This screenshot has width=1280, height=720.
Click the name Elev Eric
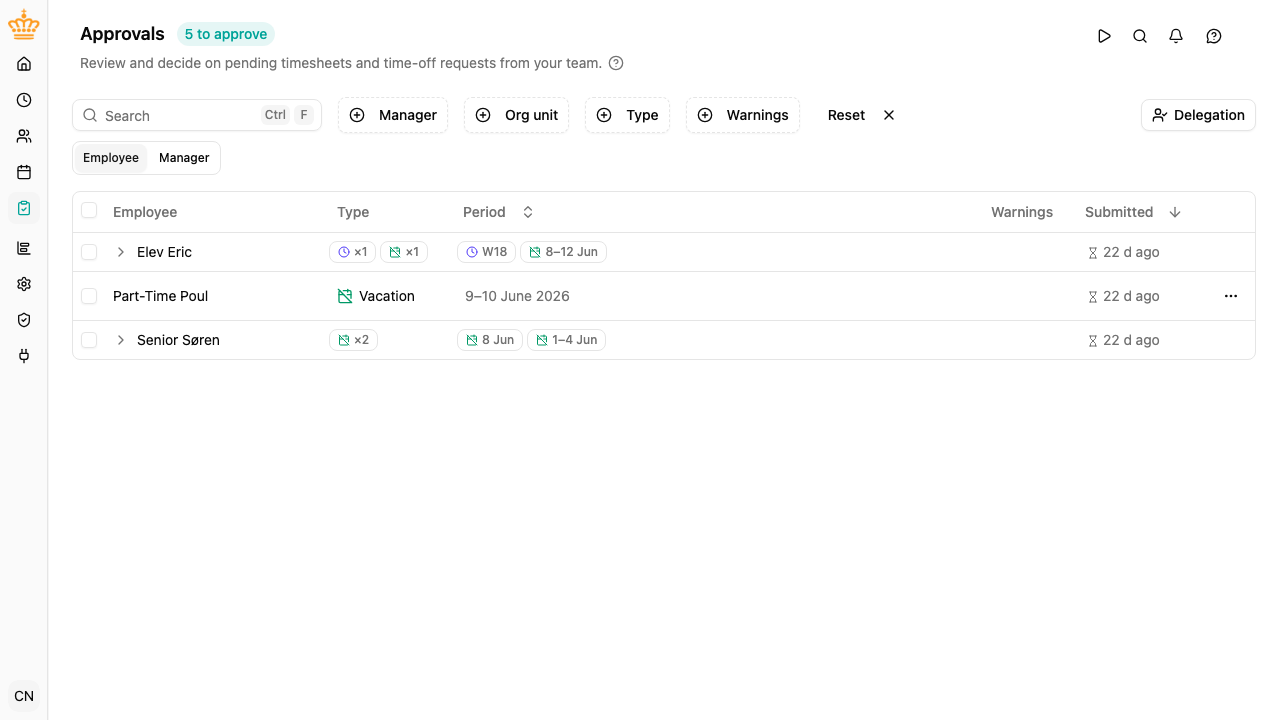[164, 252]
